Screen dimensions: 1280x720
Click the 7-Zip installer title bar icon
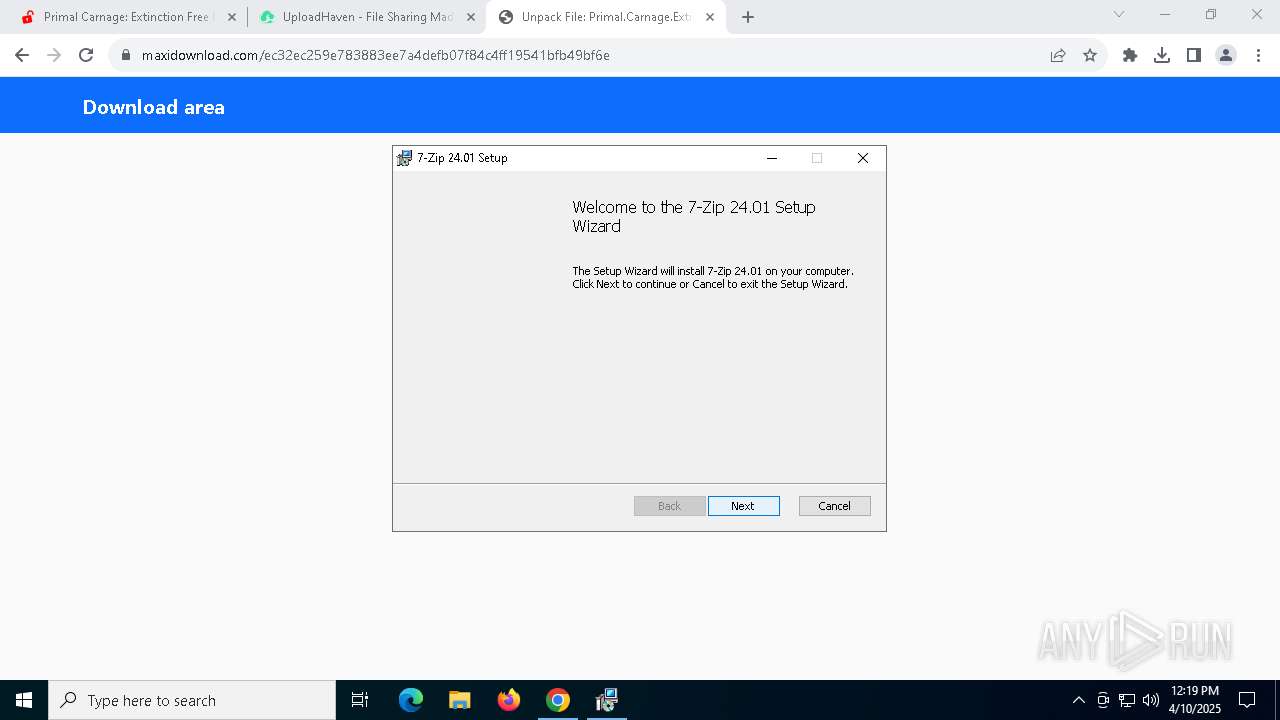tap(404, 158)
